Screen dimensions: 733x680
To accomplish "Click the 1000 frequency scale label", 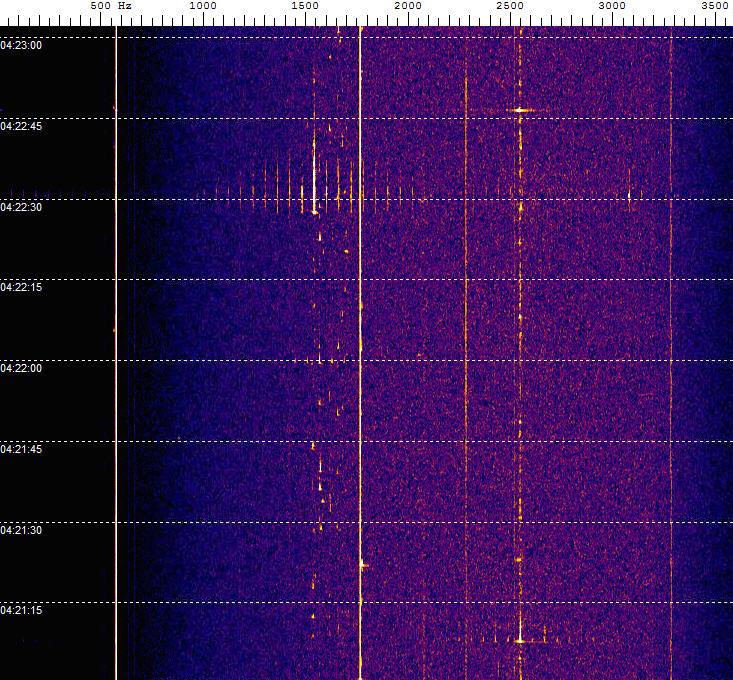I will 203,6.
